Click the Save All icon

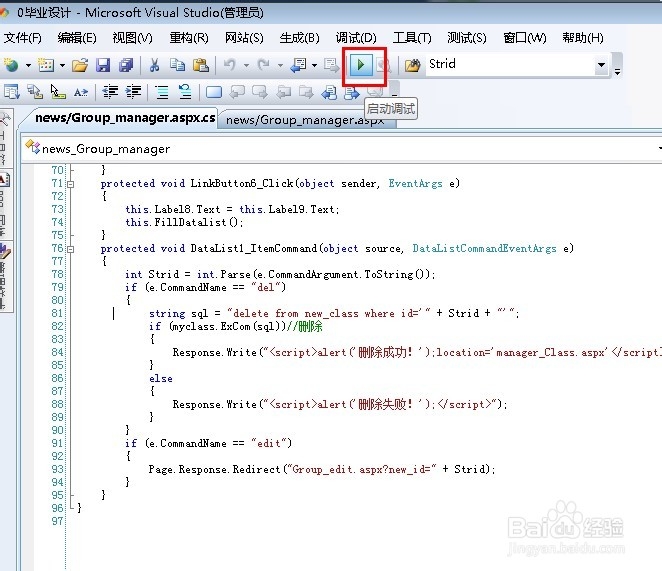click(x=126, y=65)
